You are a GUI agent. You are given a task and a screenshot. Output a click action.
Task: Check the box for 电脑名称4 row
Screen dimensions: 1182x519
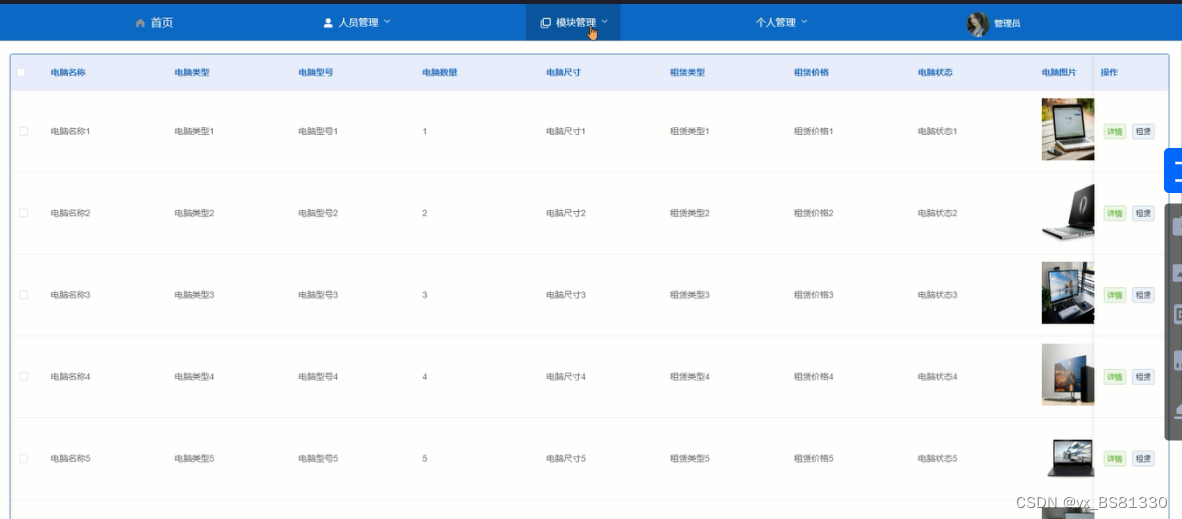pos(23,376)
